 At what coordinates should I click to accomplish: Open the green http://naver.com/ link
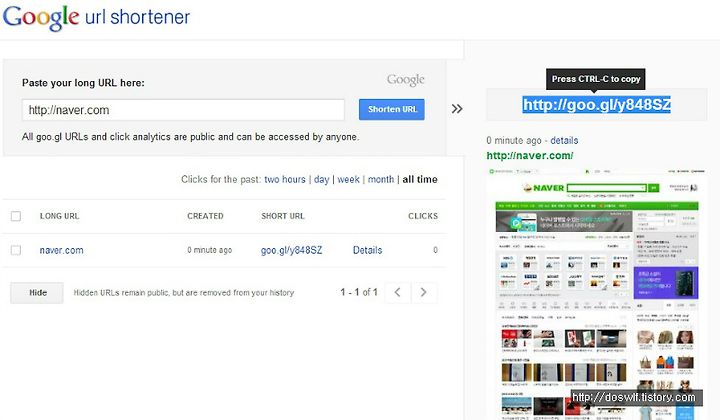(x=530, y=156)
